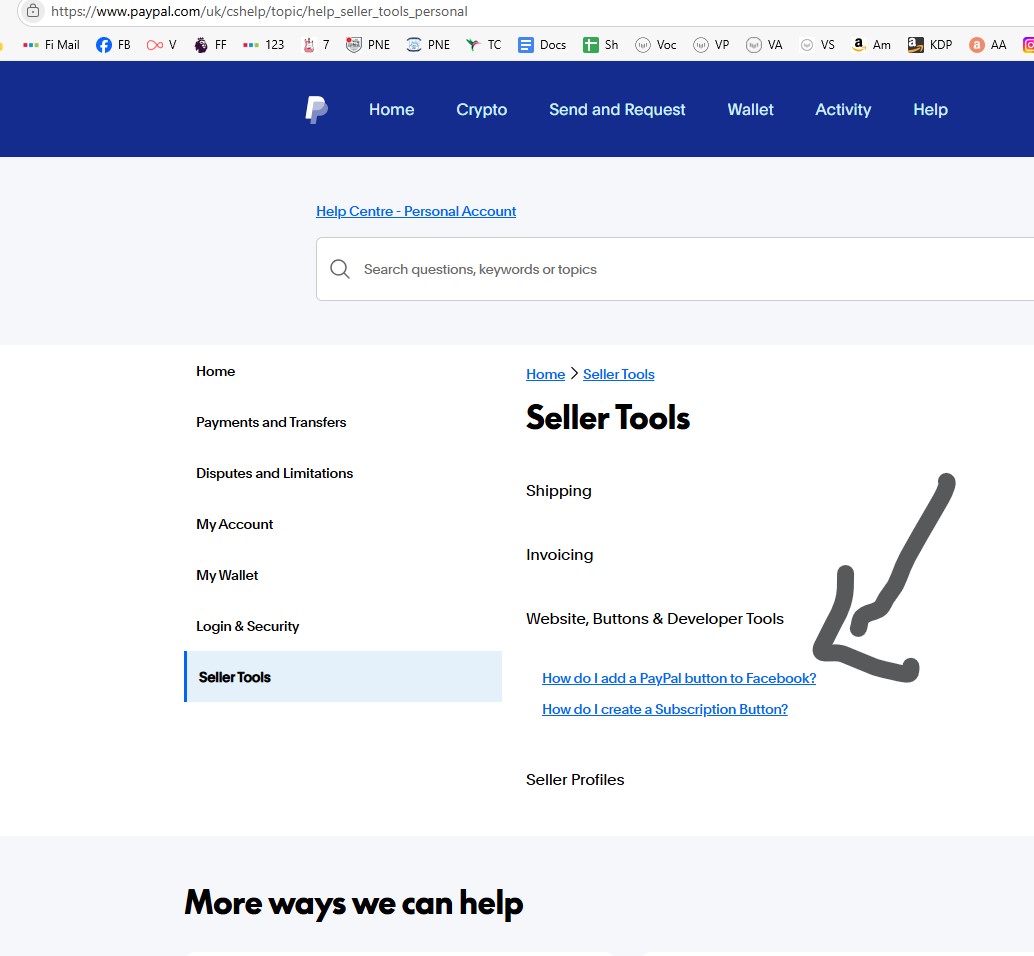Click the search magnifier icon
Image resolution: width=1034 pixels, height=956 pixels.
click(340, 269)
